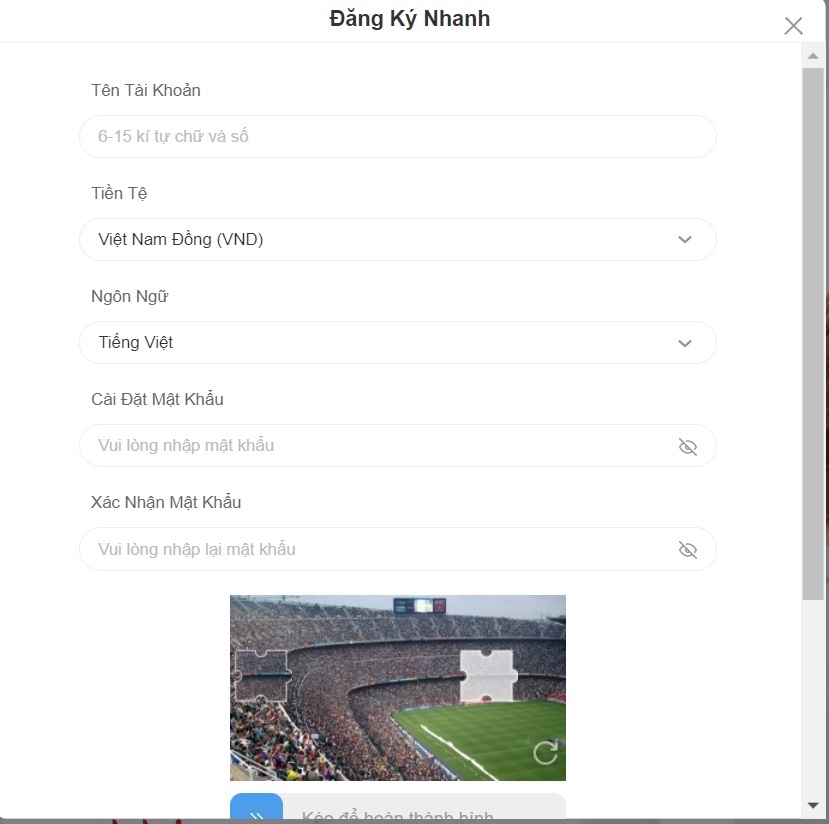Close the Đăng Ký Nhanh dialog

coord(793,26)
